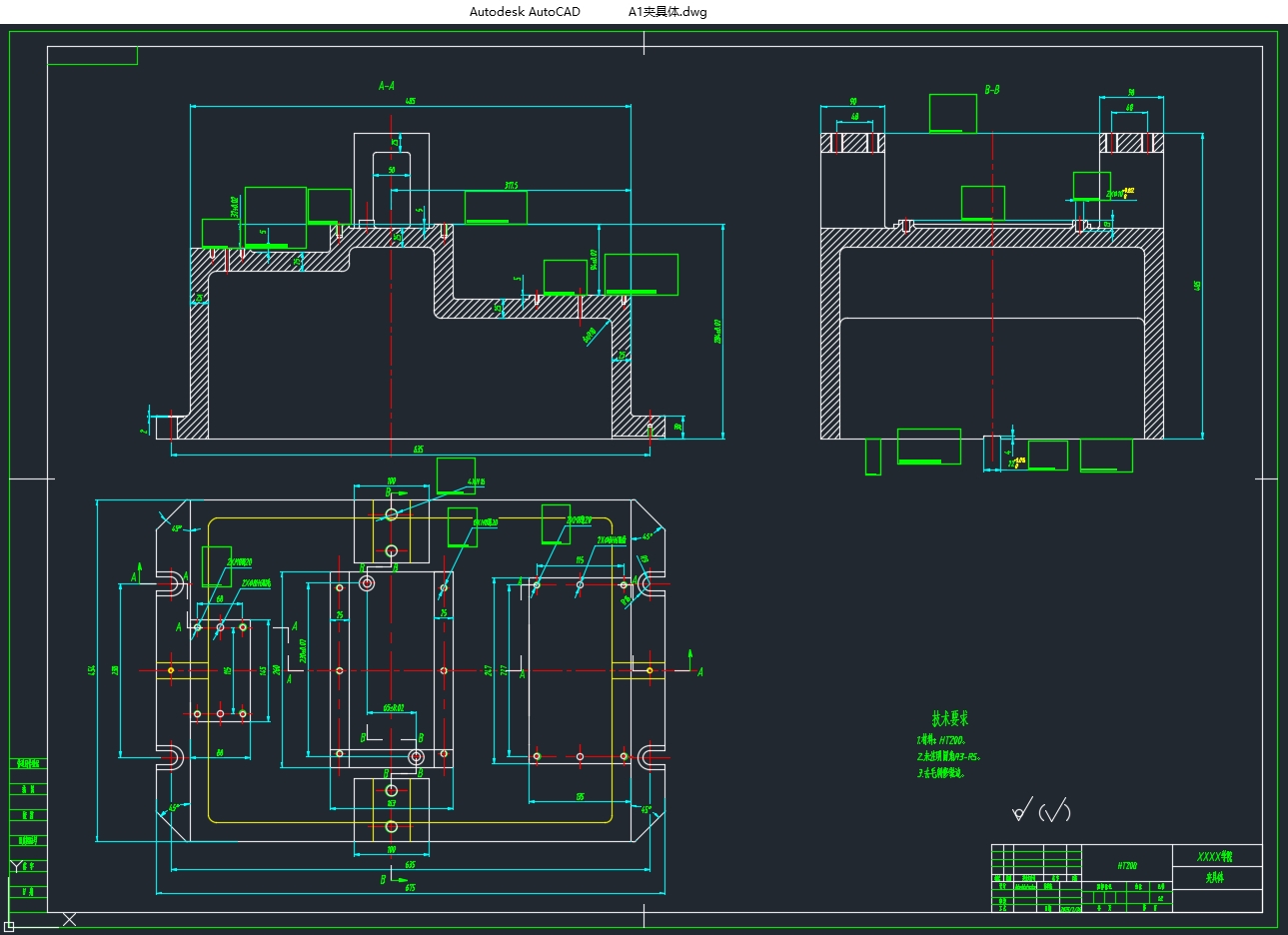1288x935 pixels.
Task: Select the HT200 material cell in title block
Action: pos(1127,865)
